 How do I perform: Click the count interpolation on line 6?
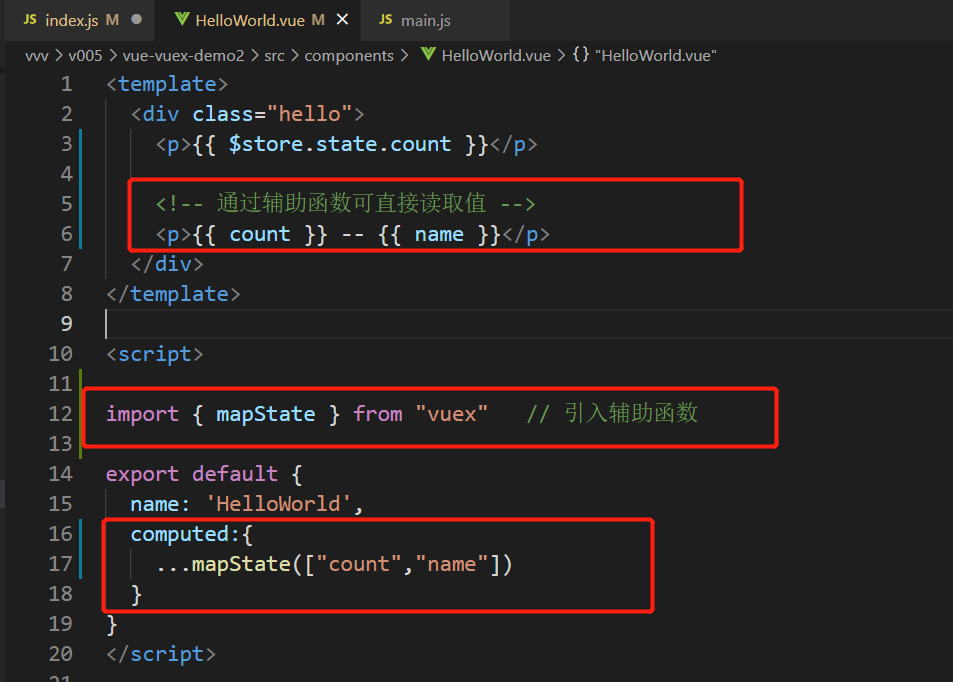pos(260,234)
